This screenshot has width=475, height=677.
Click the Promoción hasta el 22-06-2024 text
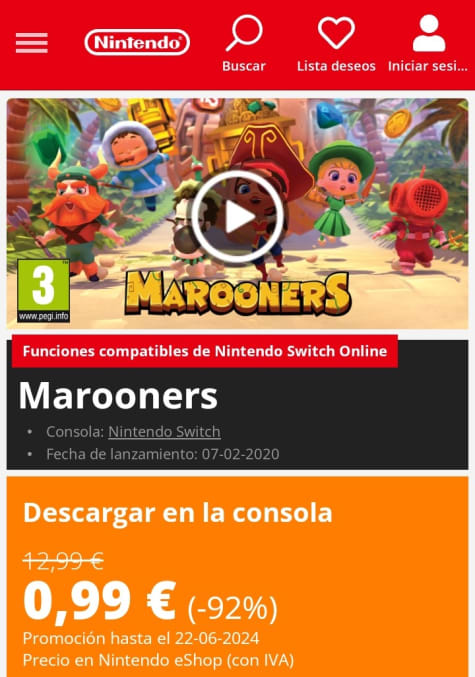(141, 638)
